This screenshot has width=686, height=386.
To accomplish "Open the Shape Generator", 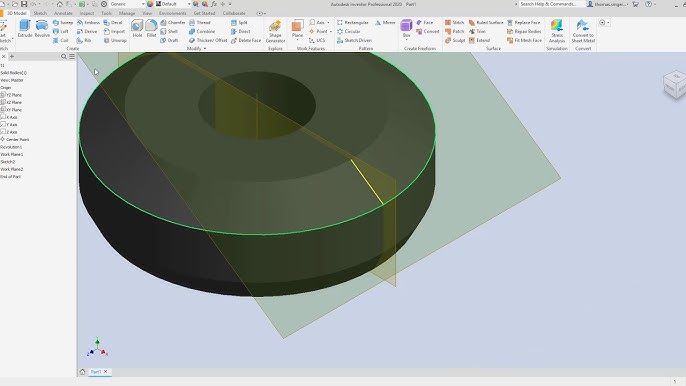I will [275, 31].
